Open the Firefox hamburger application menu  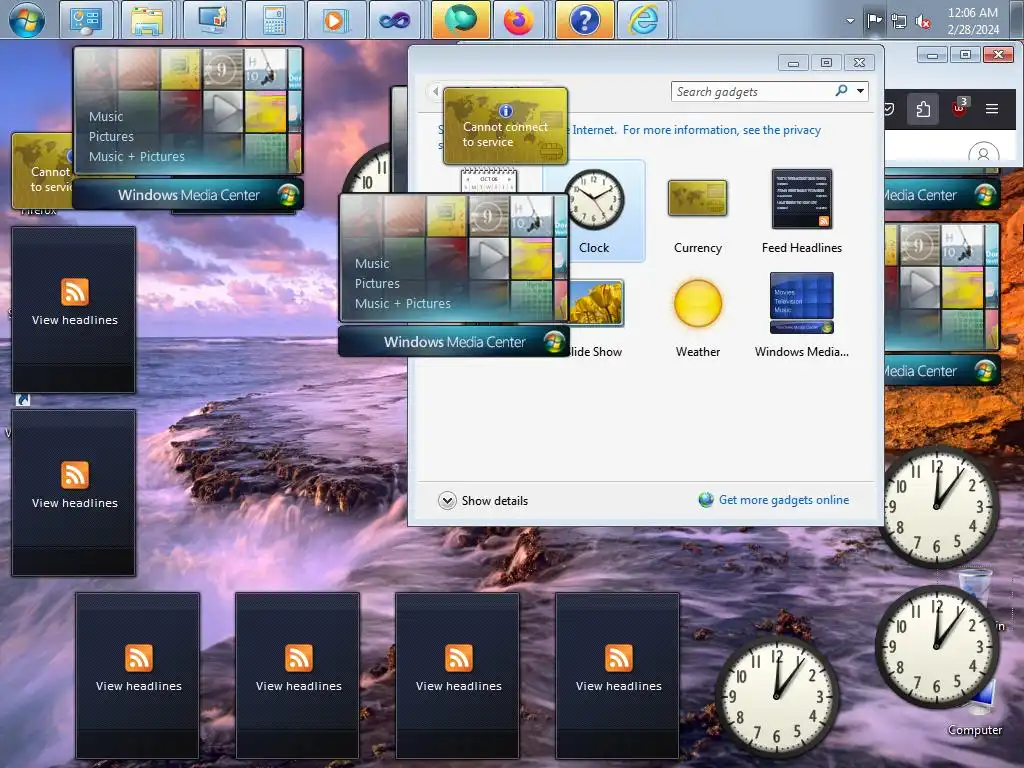(991, 108)
